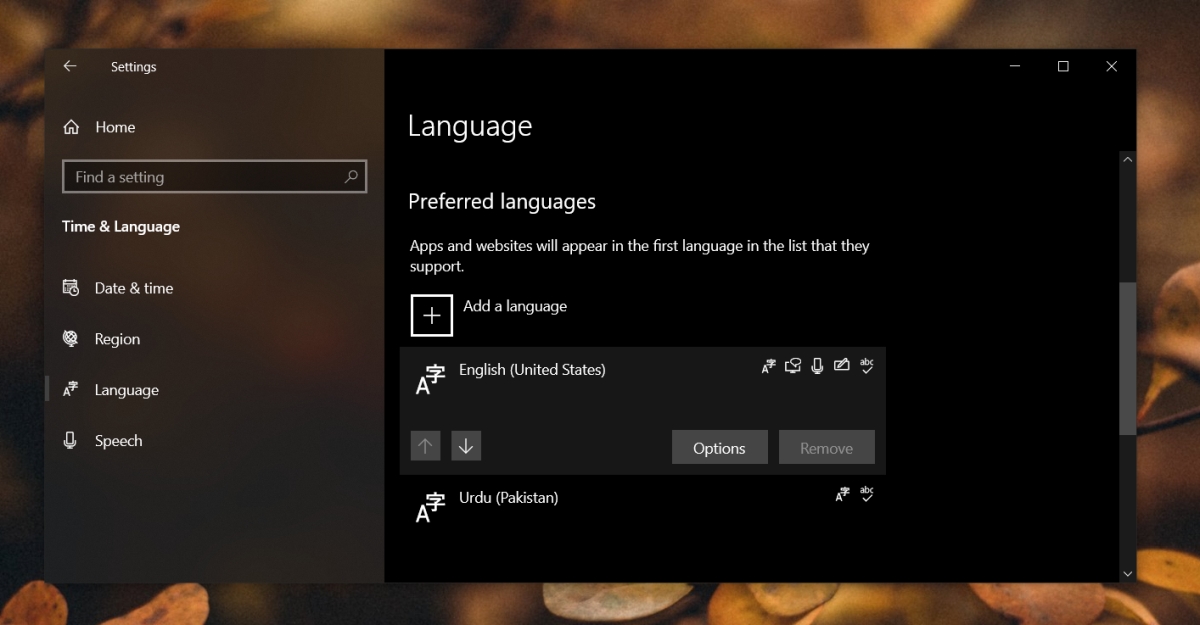Move English down with the down arrow

pos(466,446)
